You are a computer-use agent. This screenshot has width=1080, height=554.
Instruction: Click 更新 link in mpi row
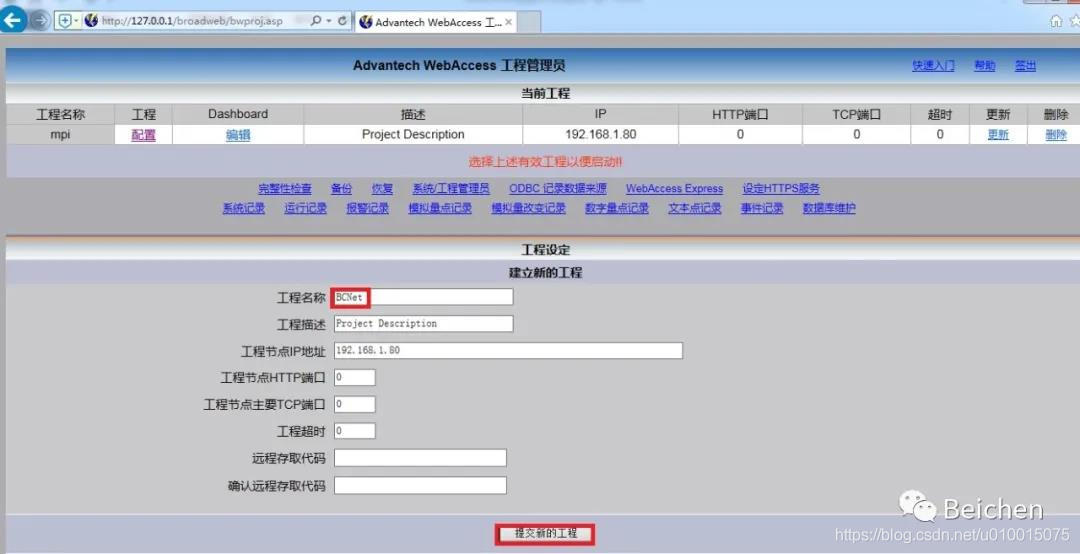(x=998, y=135)
